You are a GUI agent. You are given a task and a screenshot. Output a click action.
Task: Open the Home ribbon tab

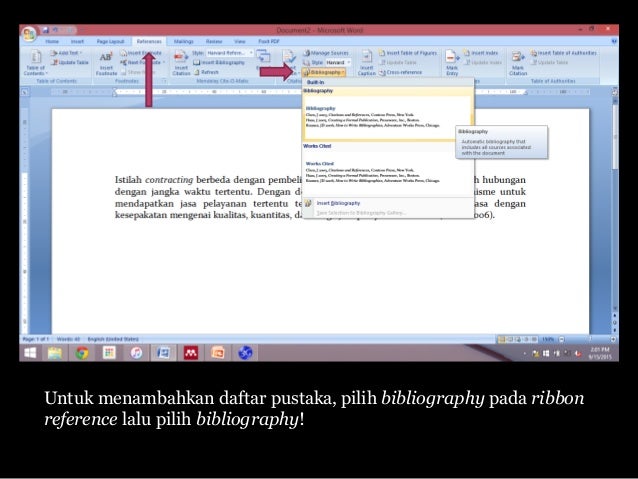coord(52,42)
